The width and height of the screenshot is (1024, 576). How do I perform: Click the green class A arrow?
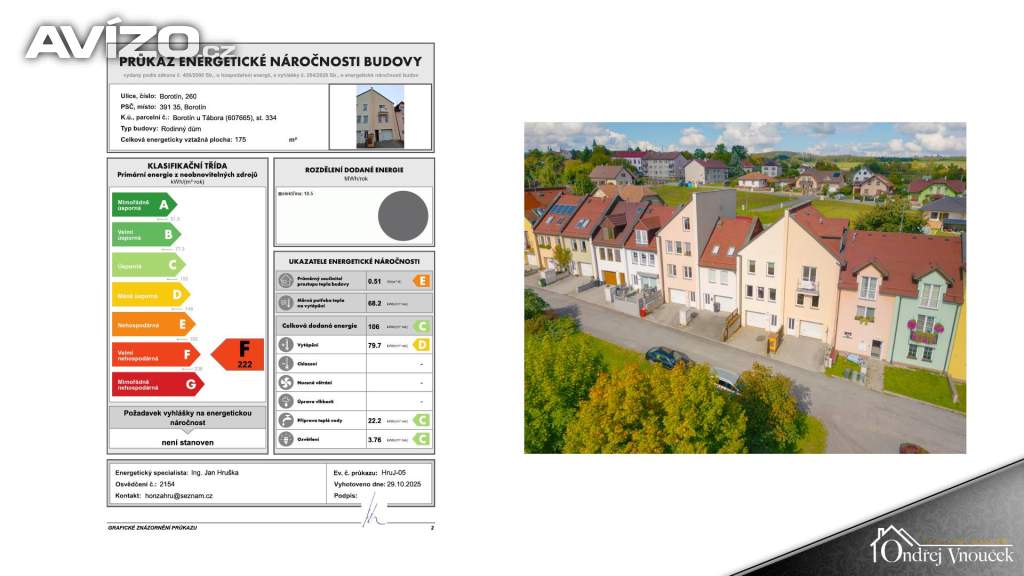coord(144,205)
